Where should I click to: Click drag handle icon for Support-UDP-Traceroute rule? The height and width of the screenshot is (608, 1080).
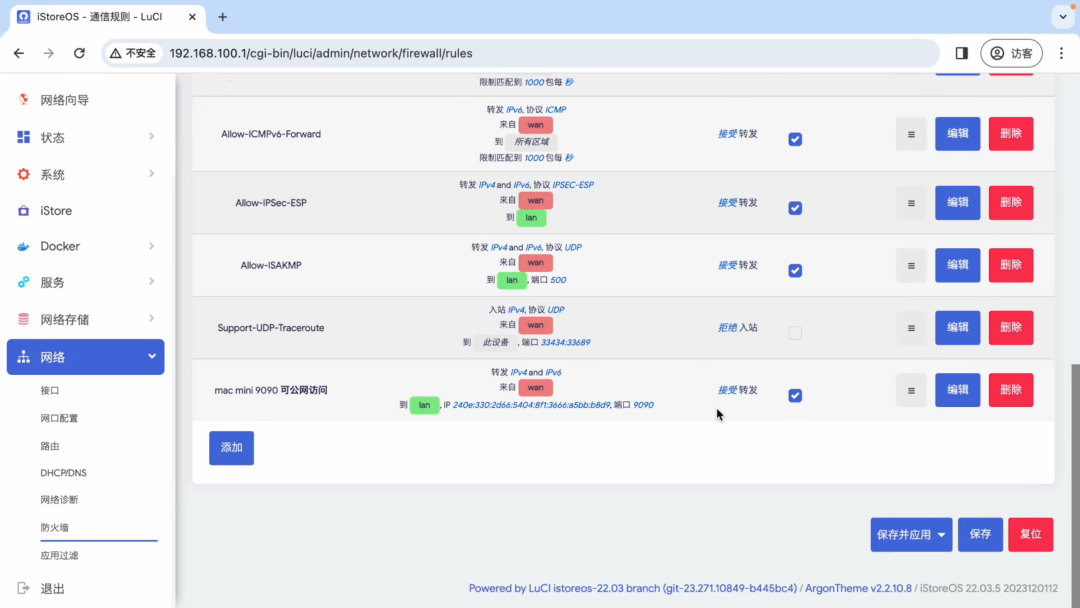point(910,328)
